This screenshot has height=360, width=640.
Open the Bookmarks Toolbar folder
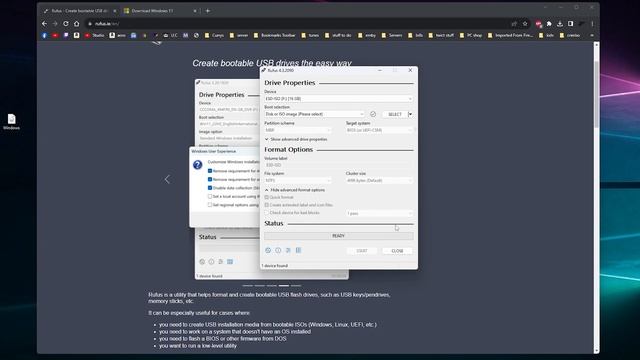274,36
